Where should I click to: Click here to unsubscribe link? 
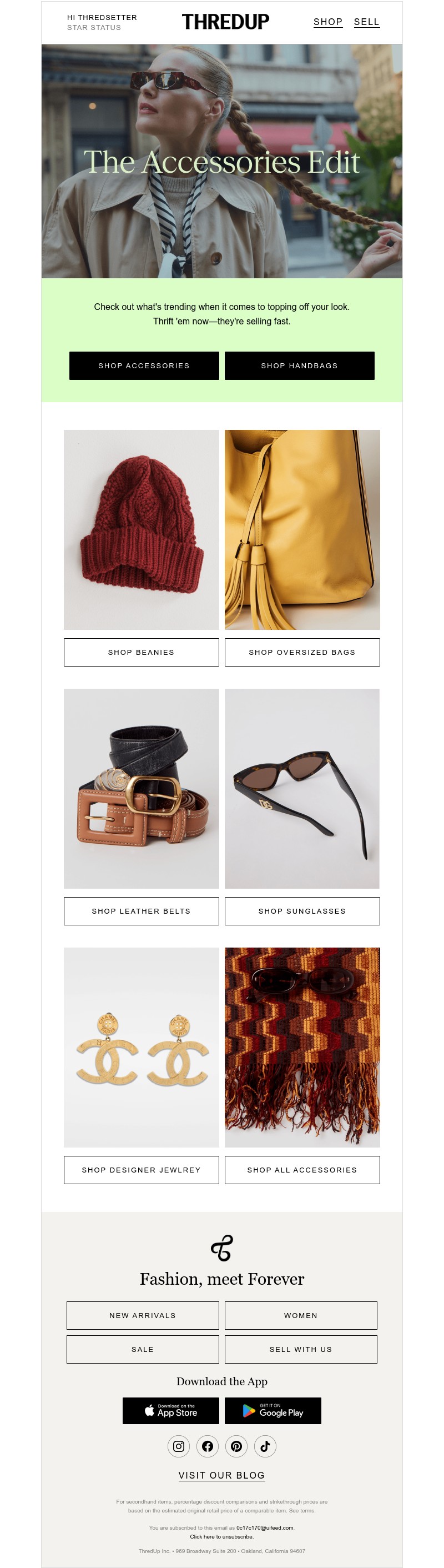click(x=222, y=1537)
